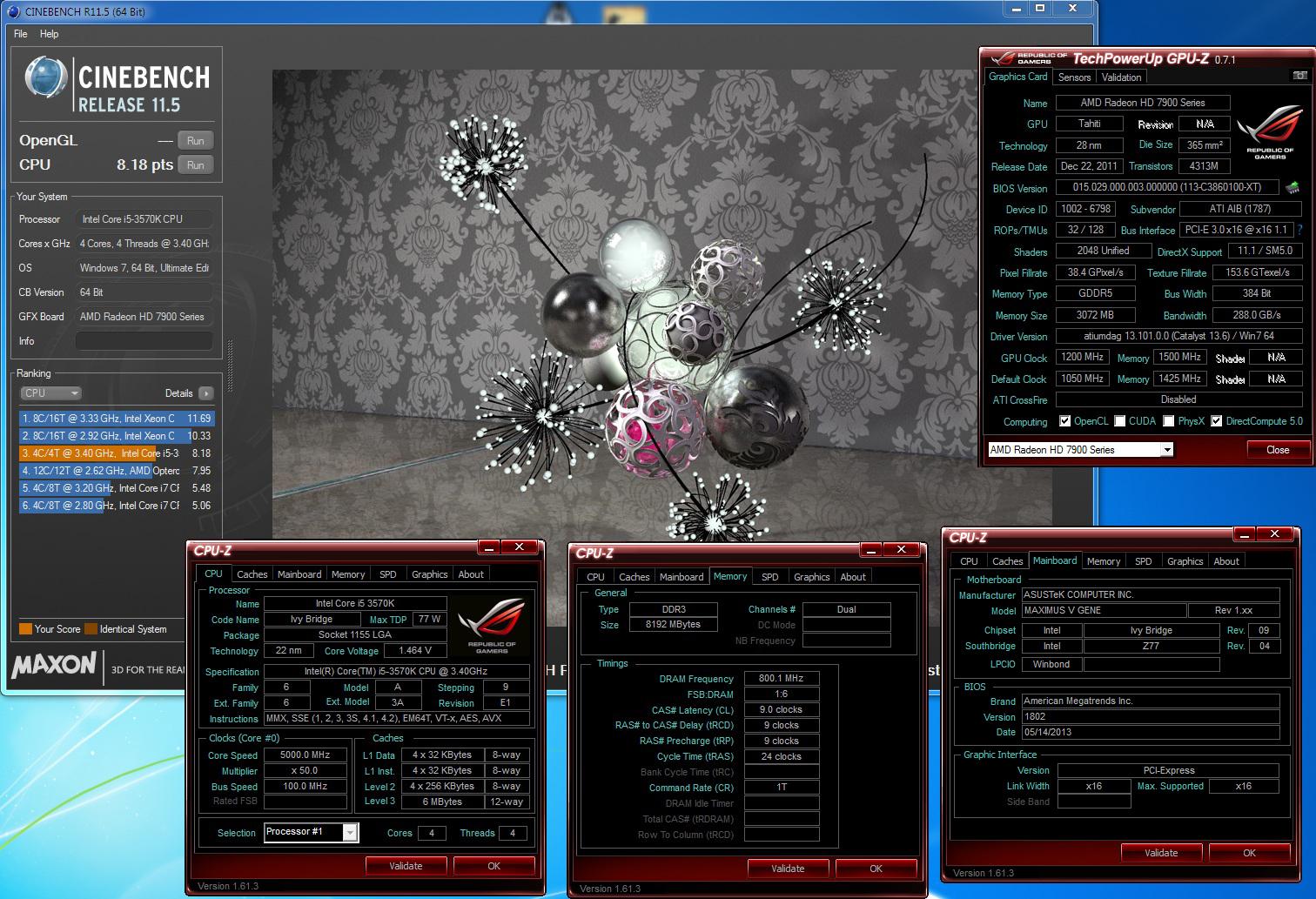1316x899 pixels.
Task: Click the Info input field in Cinebench
Action: [144, 341]
